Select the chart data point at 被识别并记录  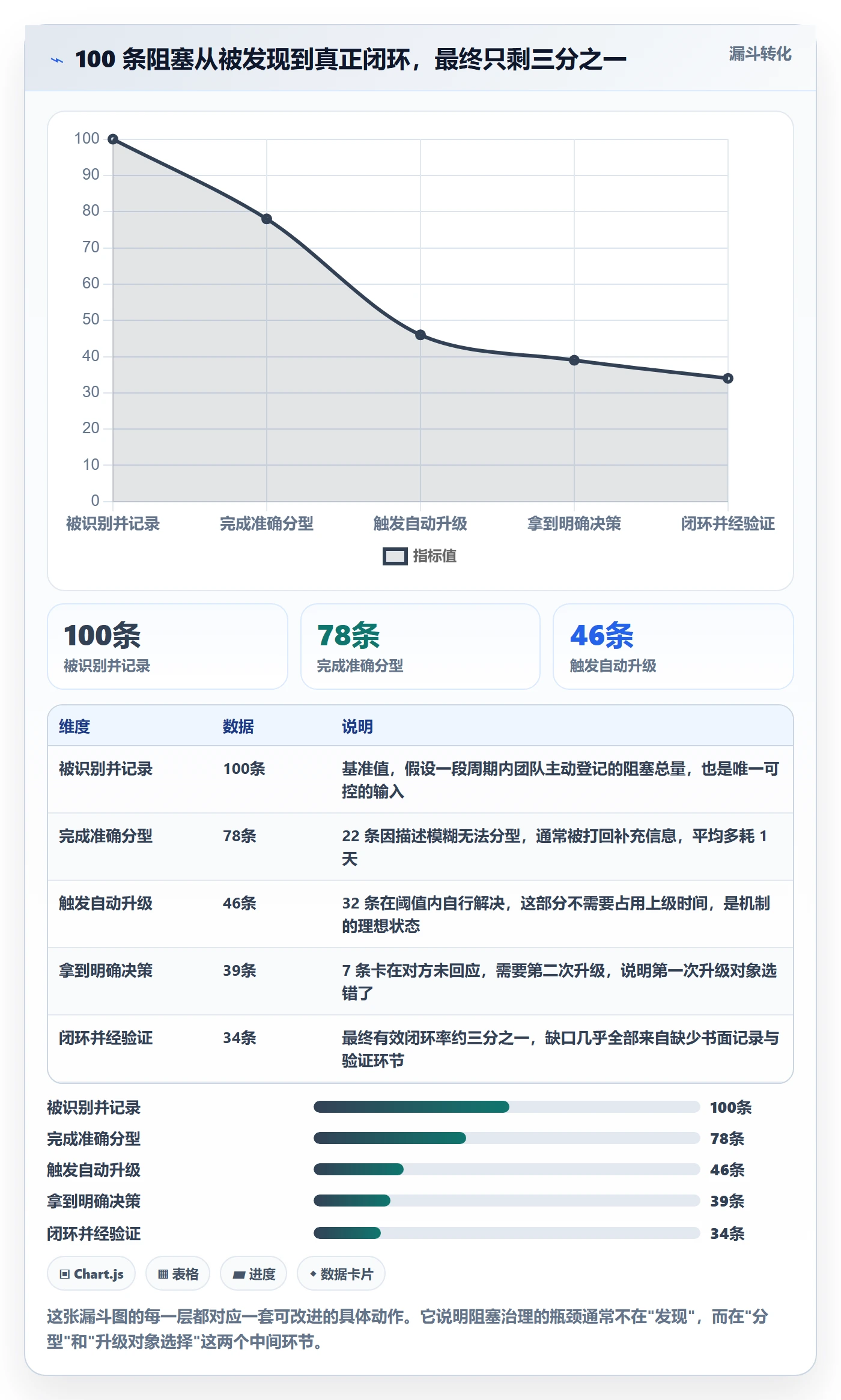point(113,139)
